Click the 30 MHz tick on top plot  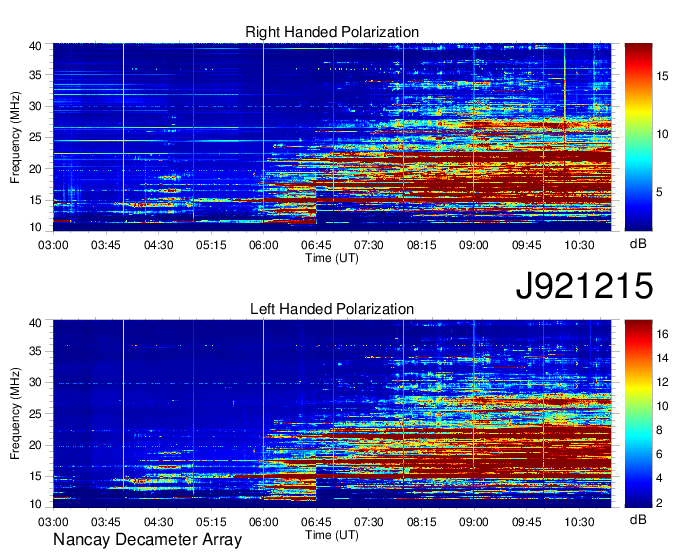(x=35, y=106)
